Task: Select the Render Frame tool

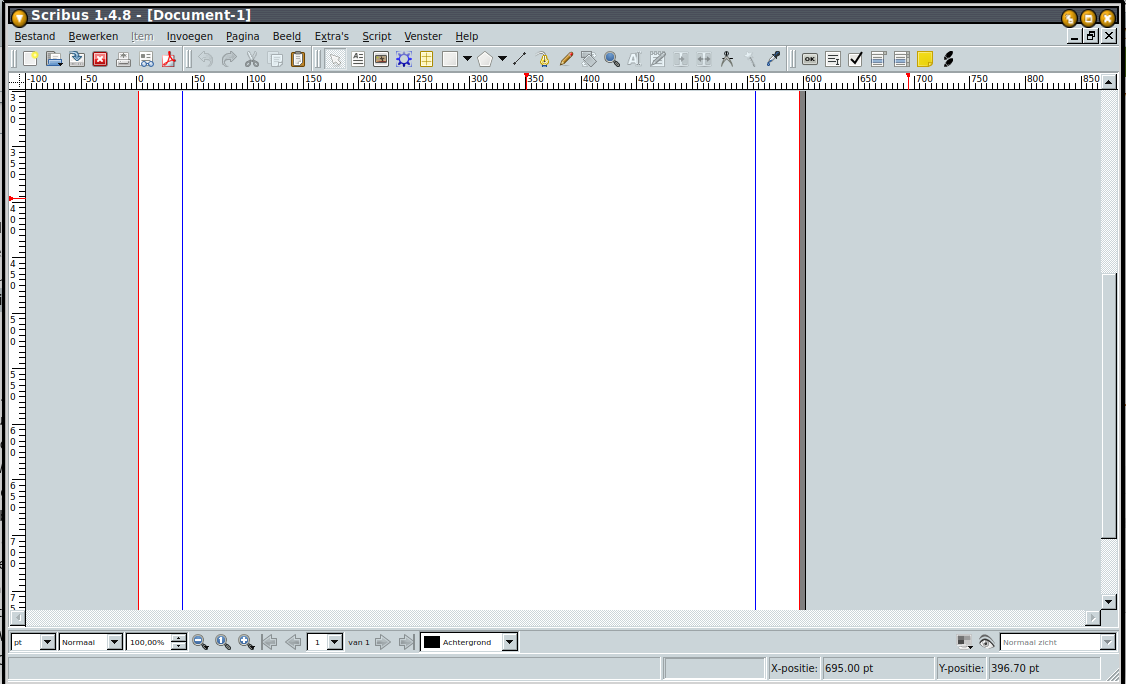Action: (x=404, y=59)
